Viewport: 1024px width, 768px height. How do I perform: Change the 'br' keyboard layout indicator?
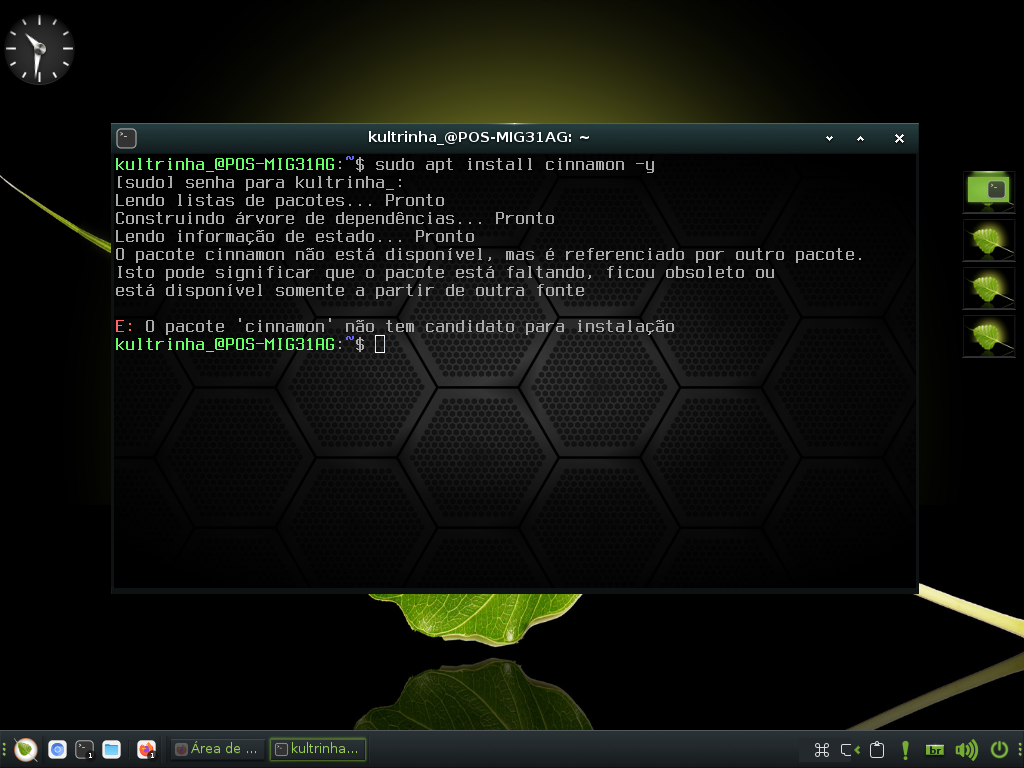coord(935,750)
